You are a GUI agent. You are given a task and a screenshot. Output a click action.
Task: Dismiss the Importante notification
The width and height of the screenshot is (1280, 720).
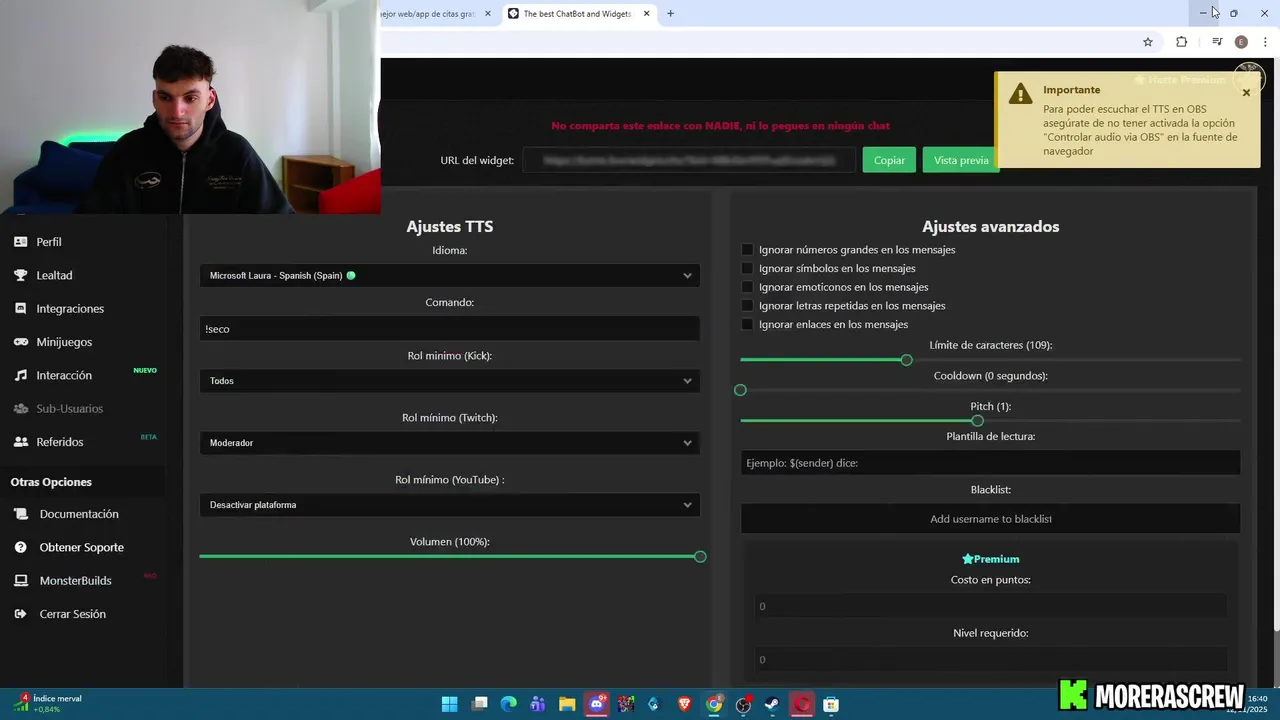coord(1246,93)
